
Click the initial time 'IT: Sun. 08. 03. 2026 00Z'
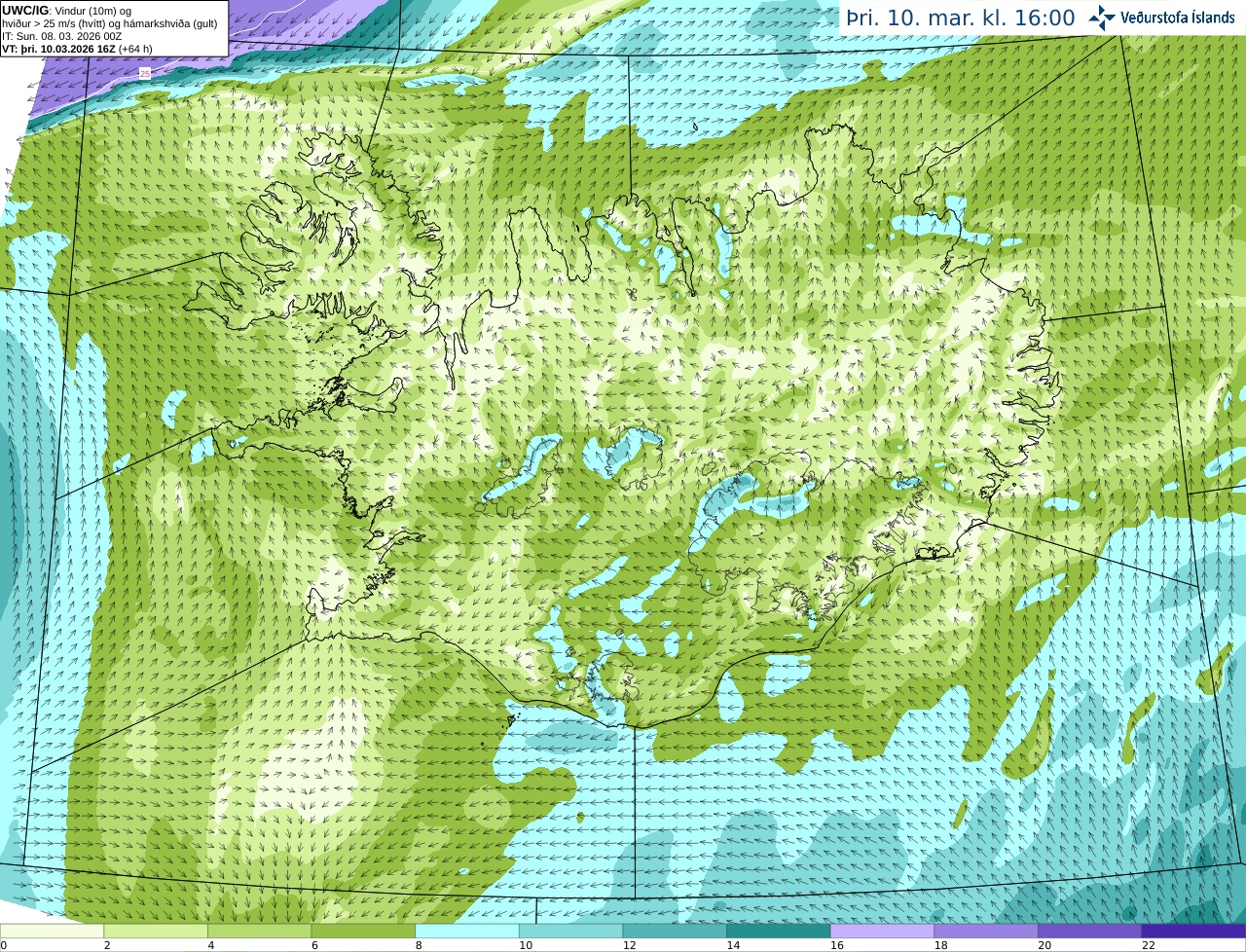62,36
